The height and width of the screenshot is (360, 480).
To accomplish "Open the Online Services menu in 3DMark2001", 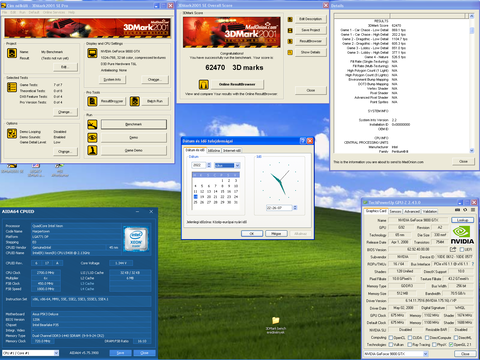I will [x=54, y=12].
